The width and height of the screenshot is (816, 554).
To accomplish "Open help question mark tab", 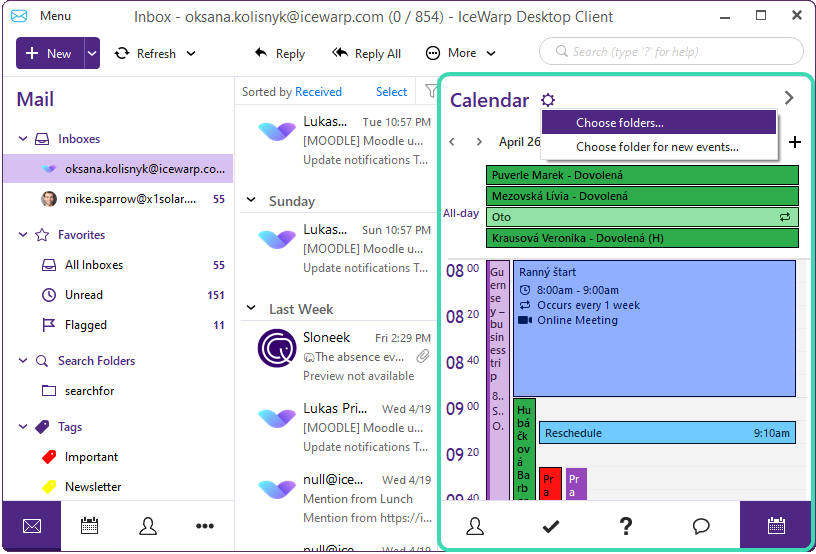I will coord(626,525).
